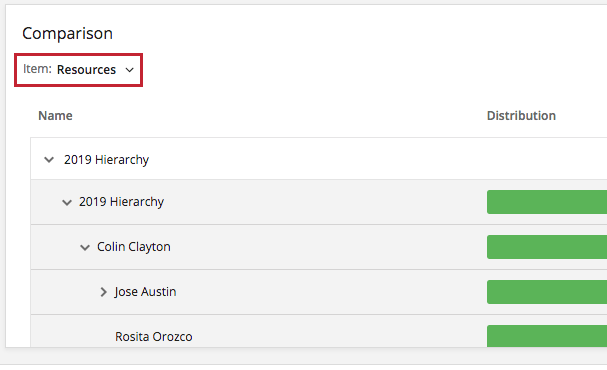Click the Comparison widget title
This screenshot has height=370, width=607.
click(x=67, y=33)
